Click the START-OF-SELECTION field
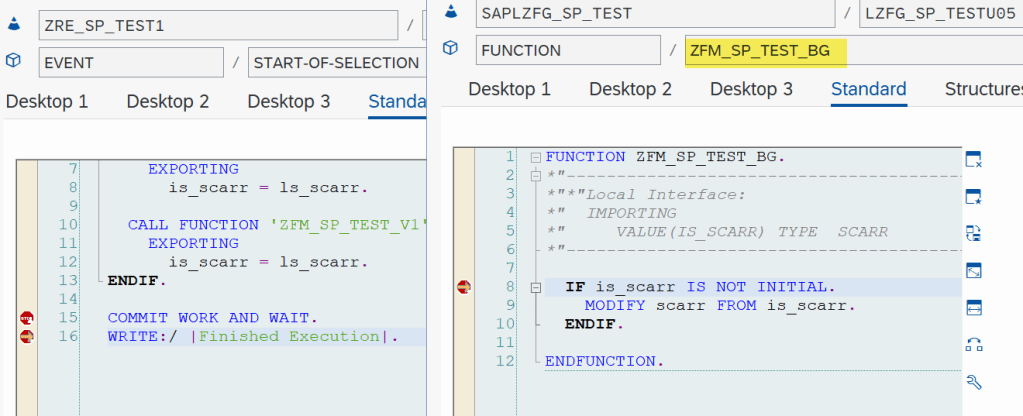 337,63
